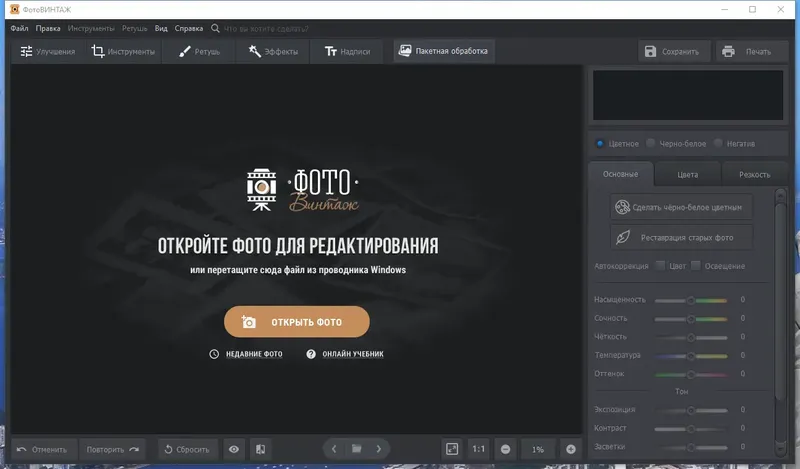Go to next photo arrow
This screenshot has height=469, width=800.
(379, 449)
